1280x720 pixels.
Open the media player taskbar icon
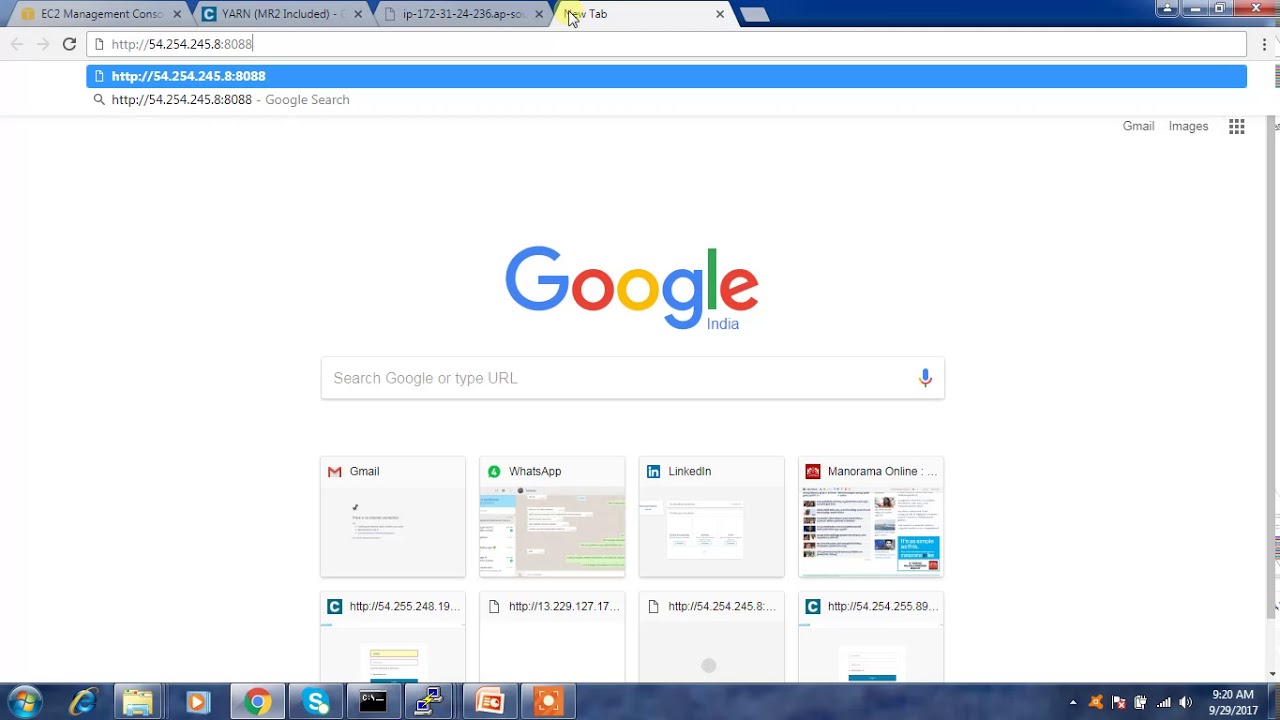[x=196, y=702]
